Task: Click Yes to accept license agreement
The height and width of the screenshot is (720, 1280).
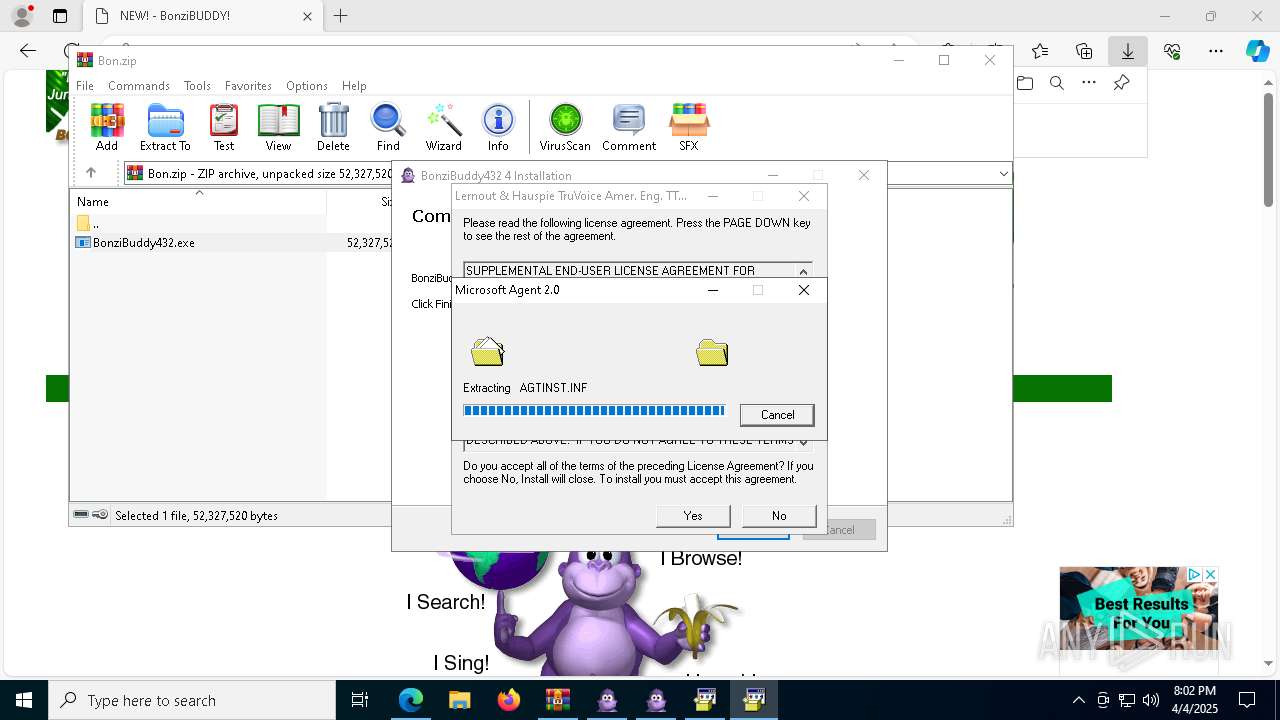Action: point(693,516)
